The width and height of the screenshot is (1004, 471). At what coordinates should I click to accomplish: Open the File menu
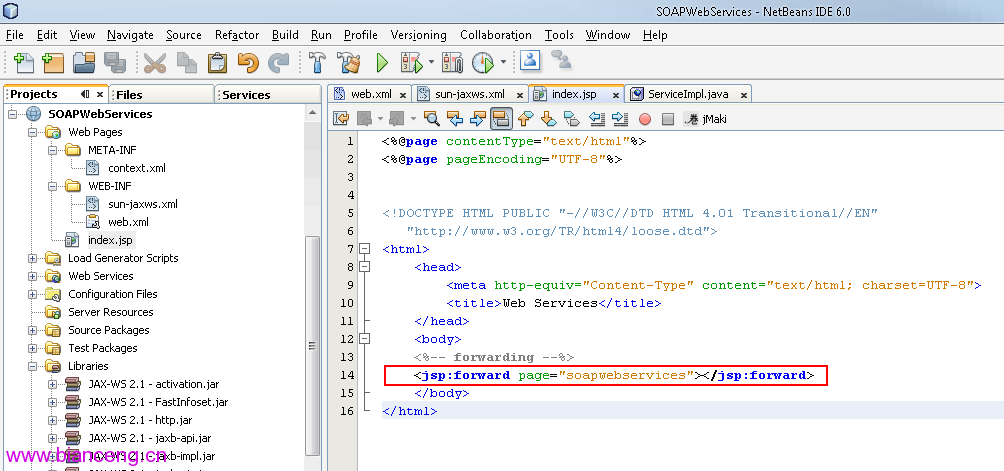14,35
